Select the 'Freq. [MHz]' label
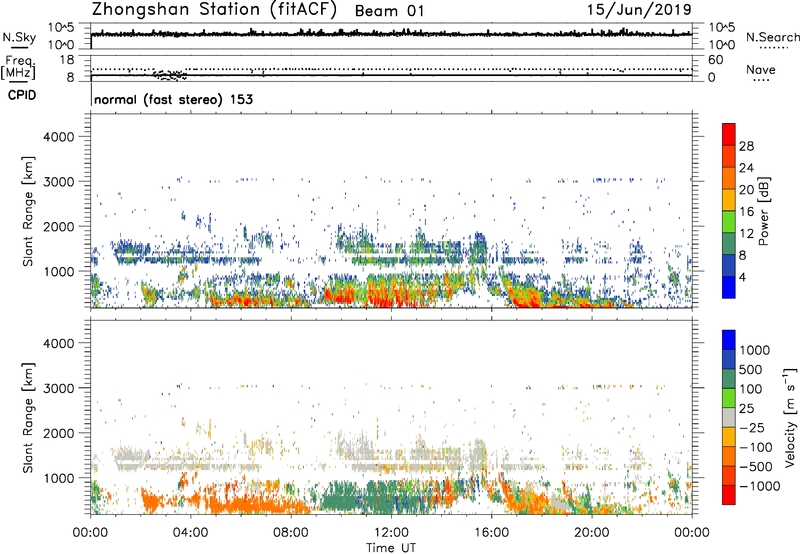800x554 pixels. tap(18, 68)
